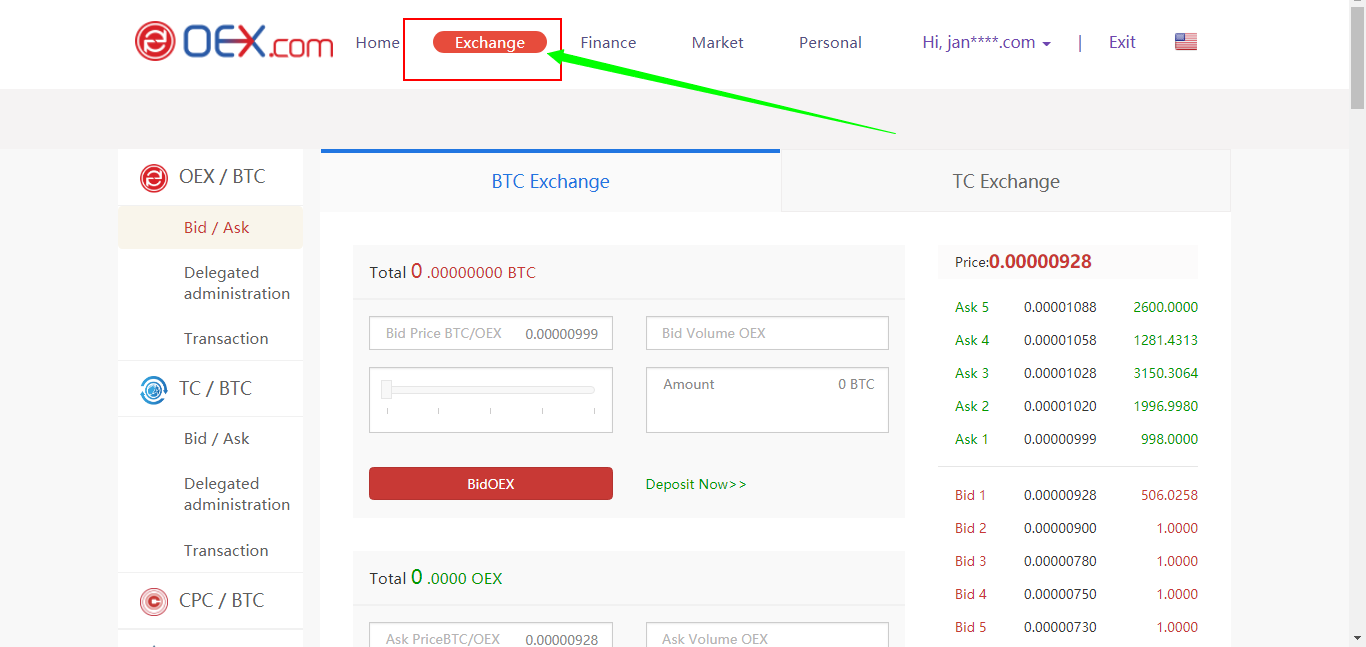Screen dimensions: 1366x647
Task: Click the OEX.com logo
Action: (234, 41)
